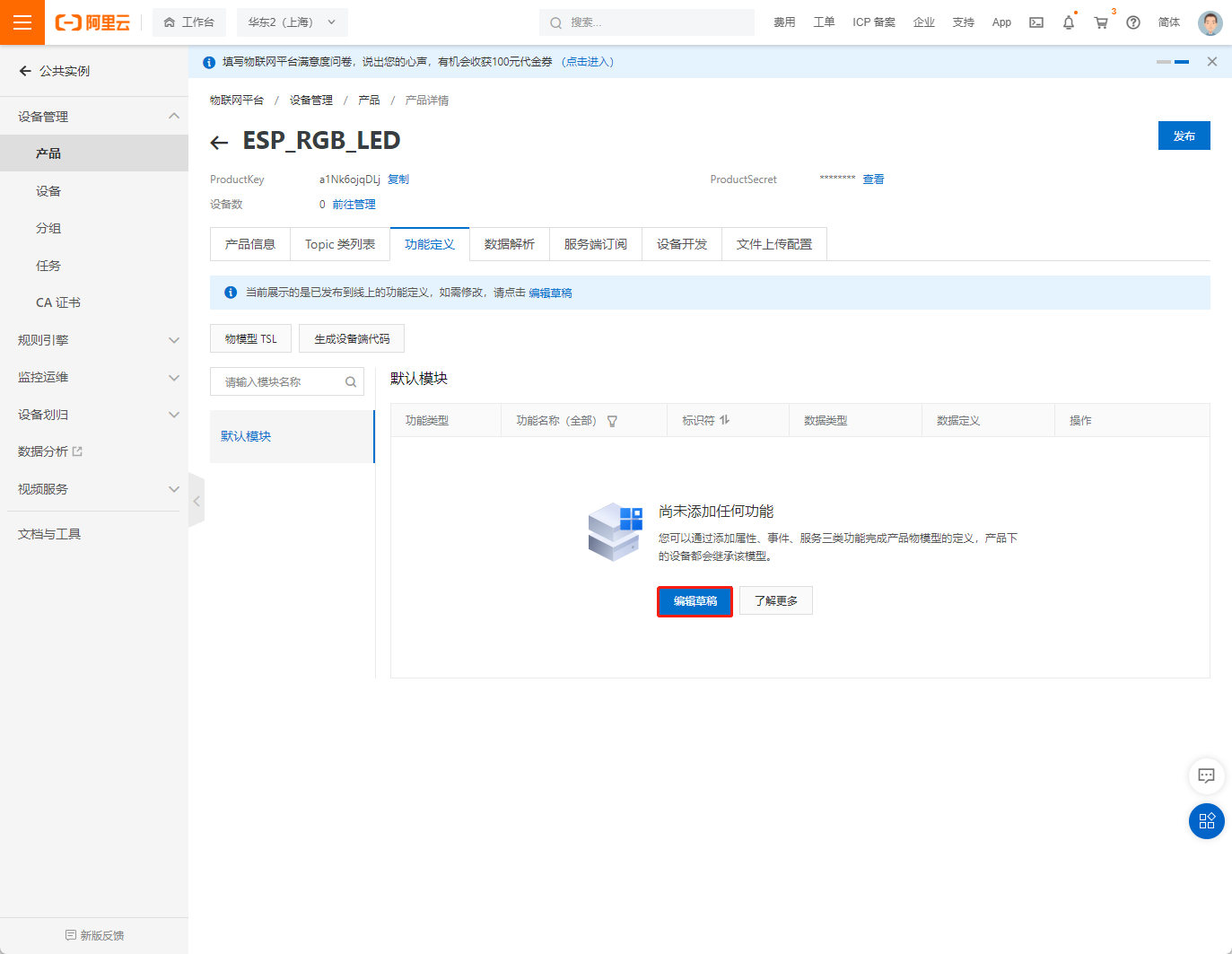Click the （点击进入）survey link
Viewport: 1232px width, 954px height.
pyautogui.click(x=588, y=62)
